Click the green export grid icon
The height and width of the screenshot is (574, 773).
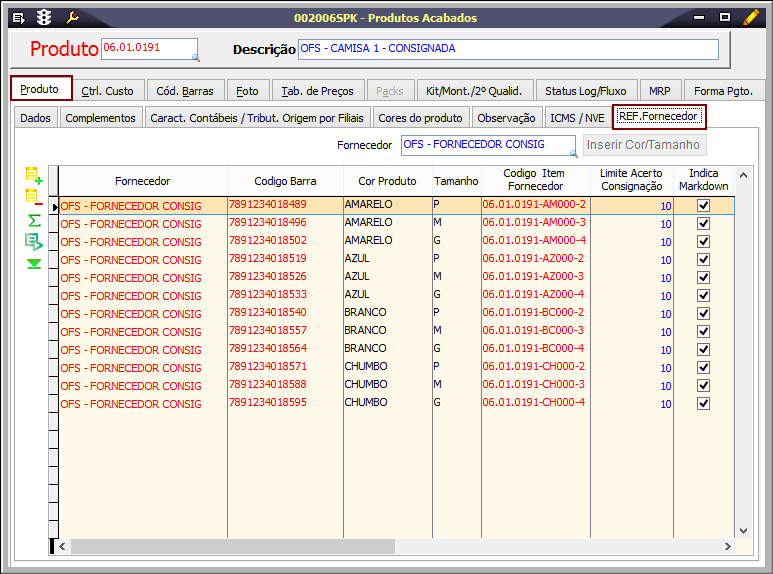[x=33, y=241]
